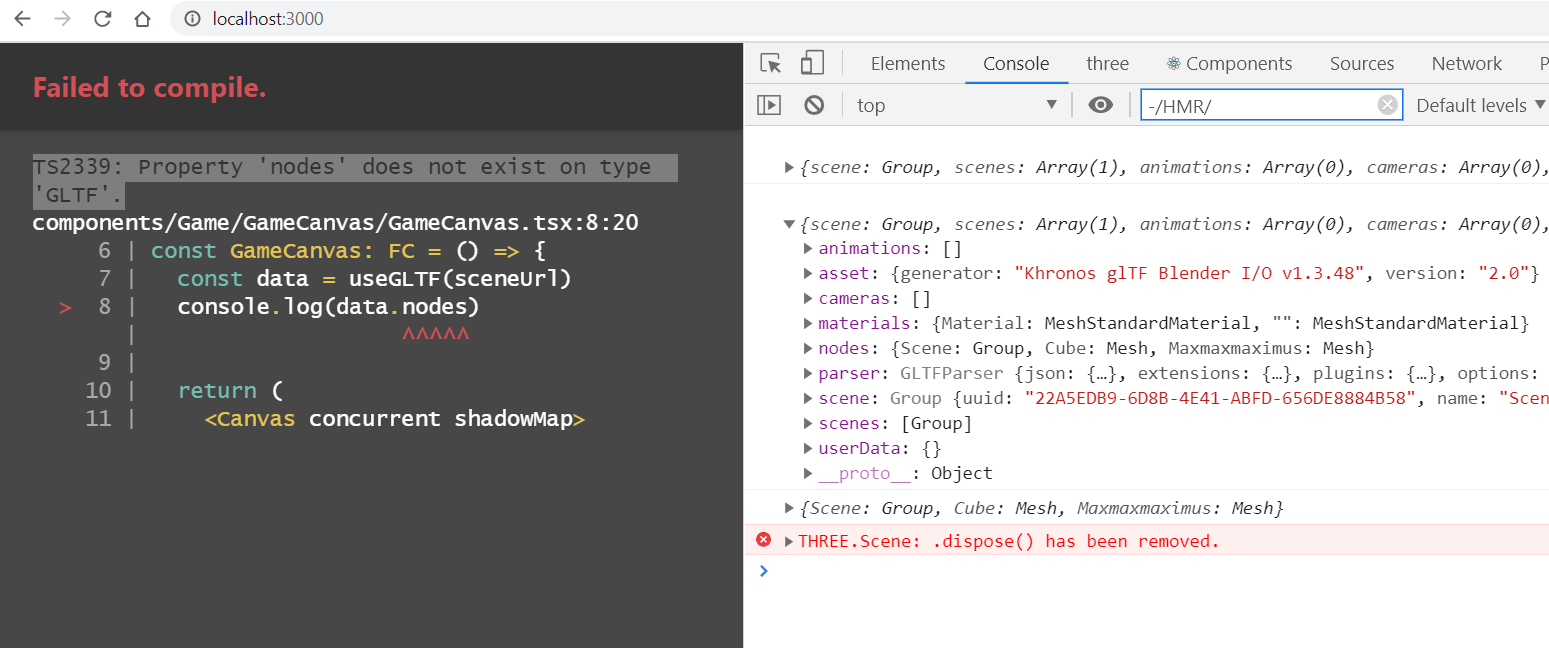Open the Elements tab
Screen dimensions: 1549x648
click(x=907, y=63)
